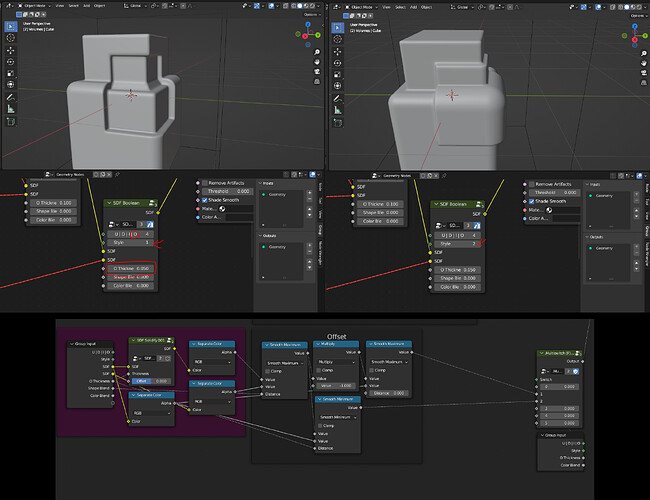Select the Measure tool in left viewport
650x500 pixels.
11,109
